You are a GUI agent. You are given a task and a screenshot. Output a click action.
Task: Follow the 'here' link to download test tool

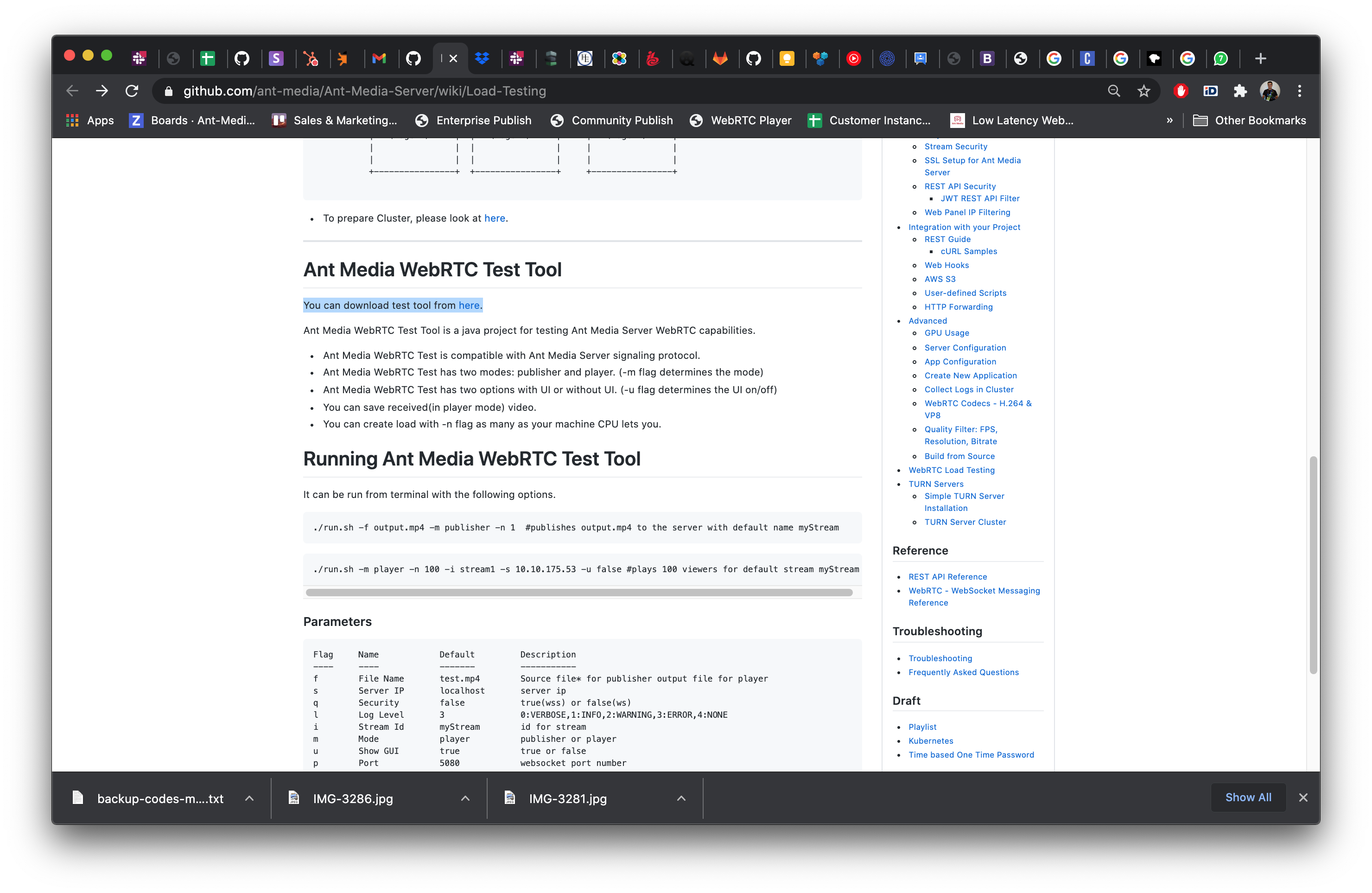point(469,305)
